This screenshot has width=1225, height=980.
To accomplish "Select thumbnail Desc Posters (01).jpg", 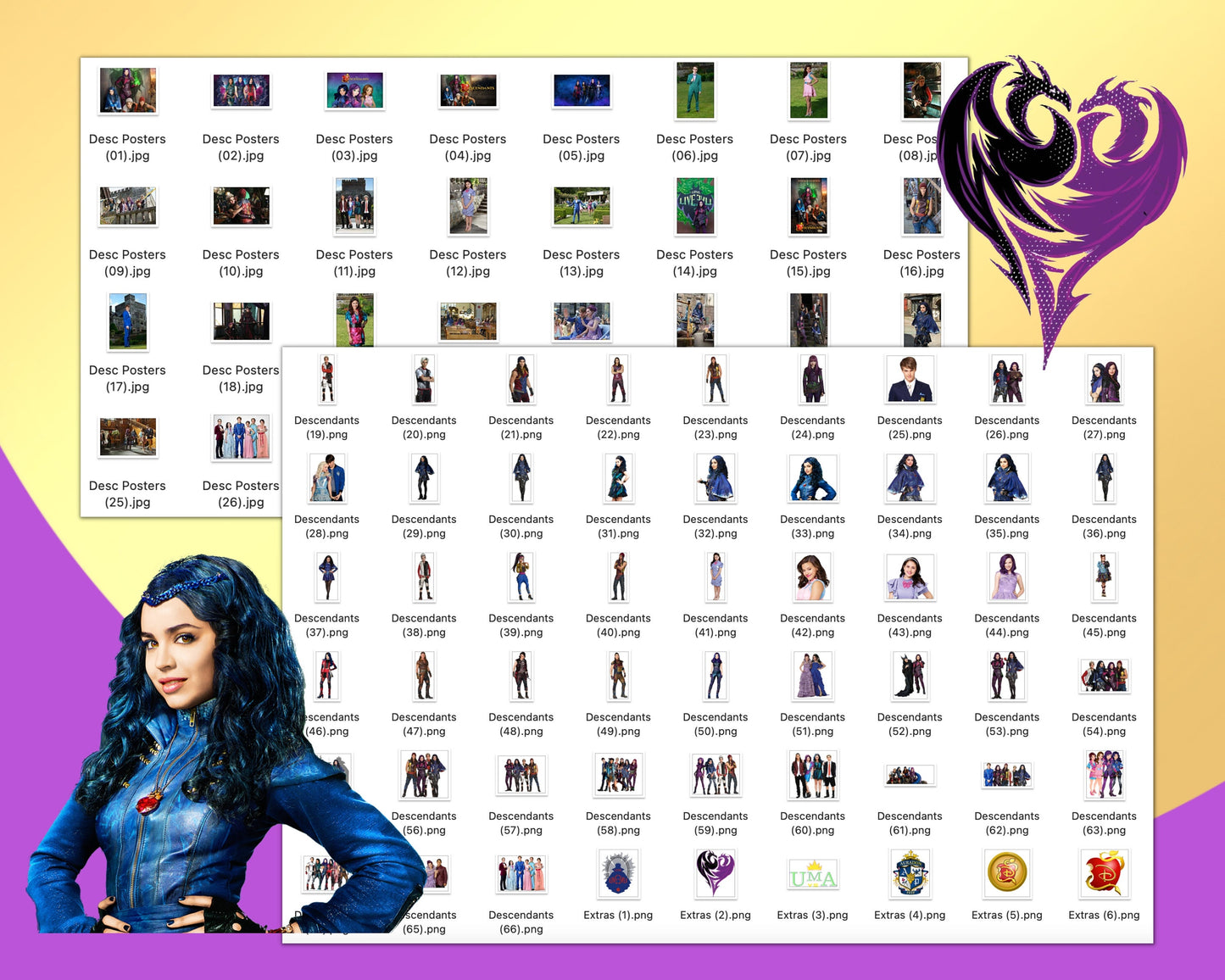I will click(127, 91).
